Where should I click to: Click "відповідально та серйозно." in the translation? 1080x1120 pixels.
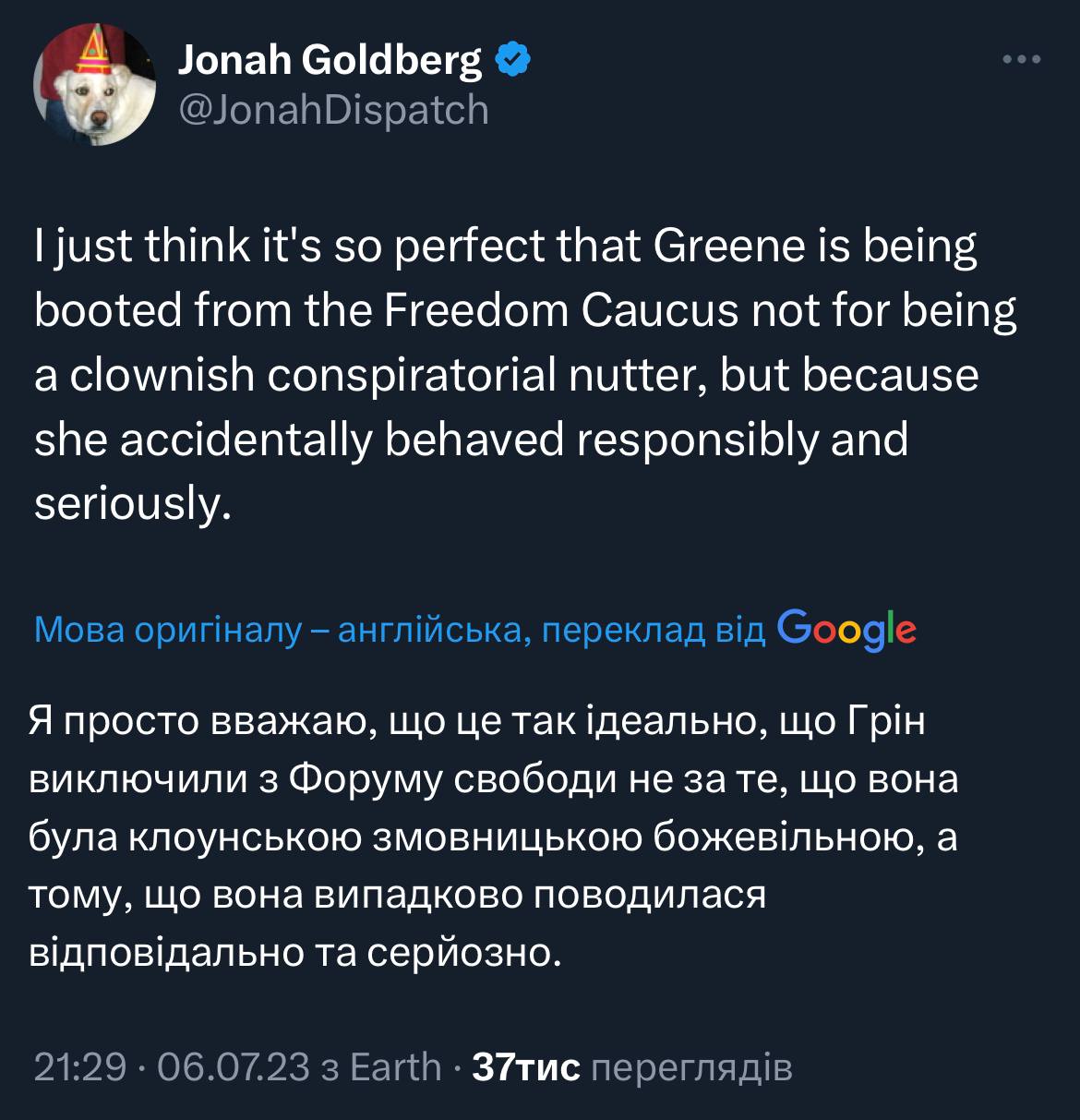point(297,951)
